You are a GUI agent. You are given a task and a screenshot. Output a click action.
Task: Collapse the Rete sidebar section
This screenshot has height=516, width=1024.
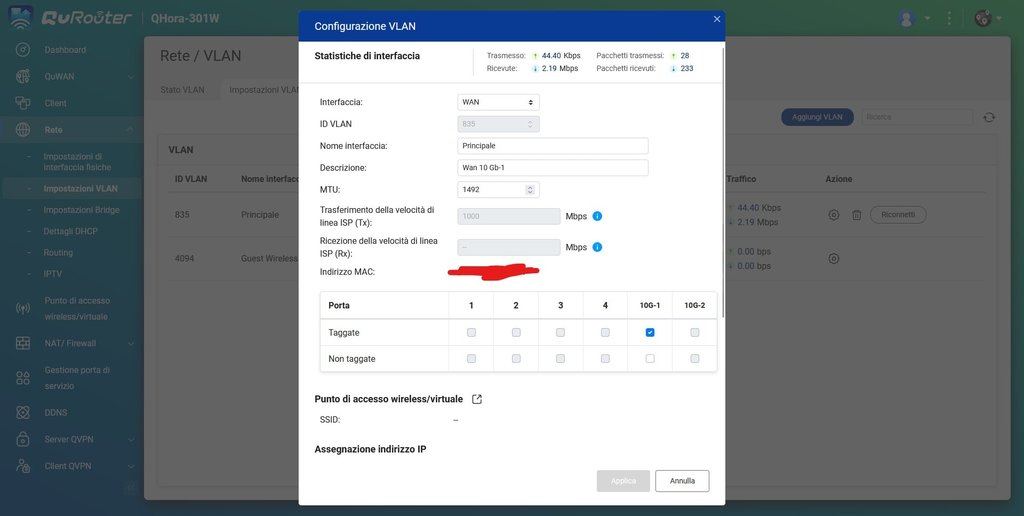click(131, 130)
